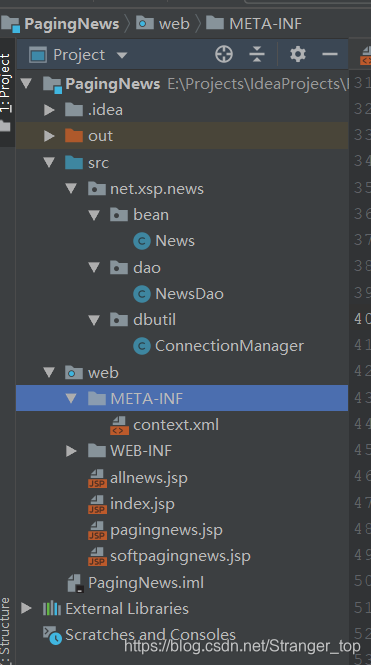371x665 pixels.
Task: Collapse the PagingNews root project node
Action: [x=26, y=83]
